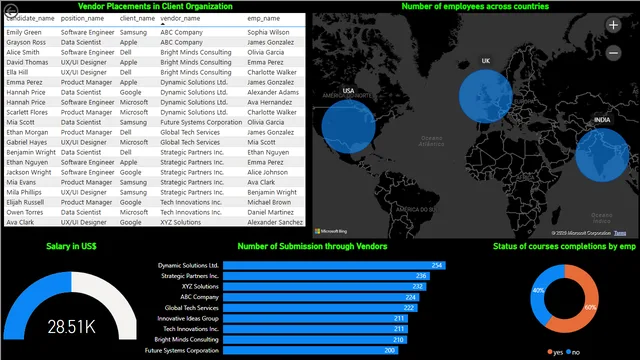Click candidate Ella Hill cell
The width and height of the screenshot is (640, 360).
[17, 72]
